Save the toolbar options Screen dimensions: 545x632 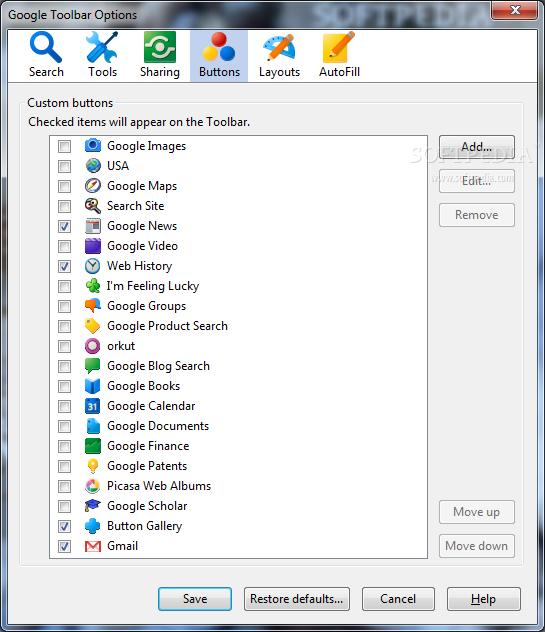pos(195,599)
